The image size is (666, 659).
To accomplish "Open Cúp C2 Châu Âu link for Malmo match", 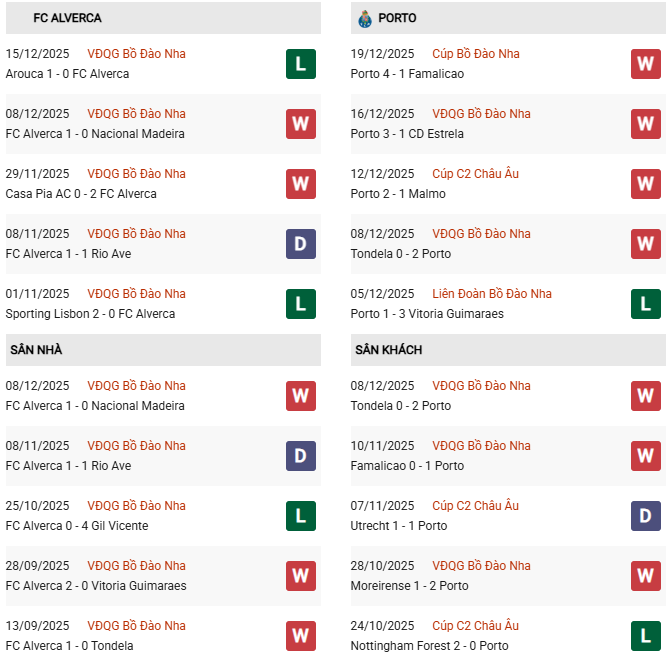I will 476,174.
